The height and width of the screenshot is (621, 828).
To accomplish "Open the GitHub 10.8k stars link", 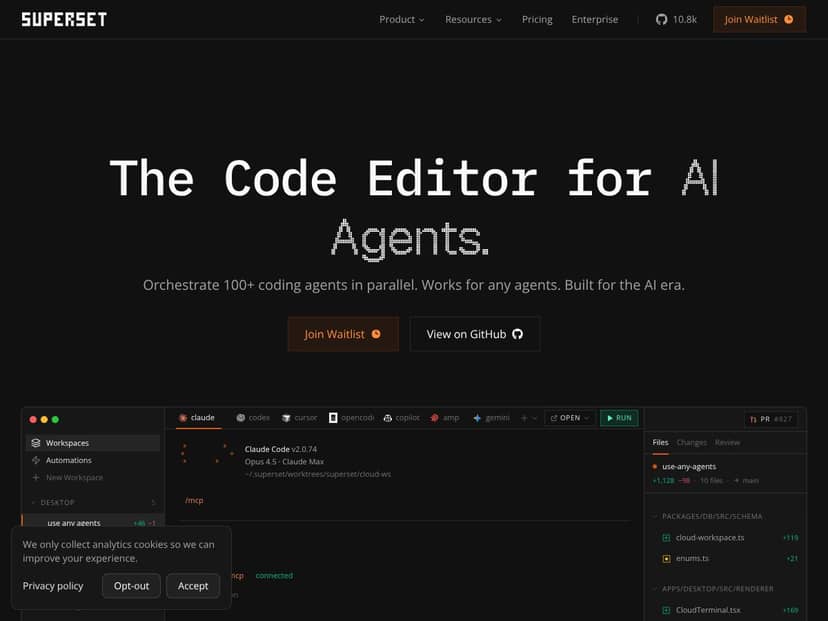I will pos(676,20).
